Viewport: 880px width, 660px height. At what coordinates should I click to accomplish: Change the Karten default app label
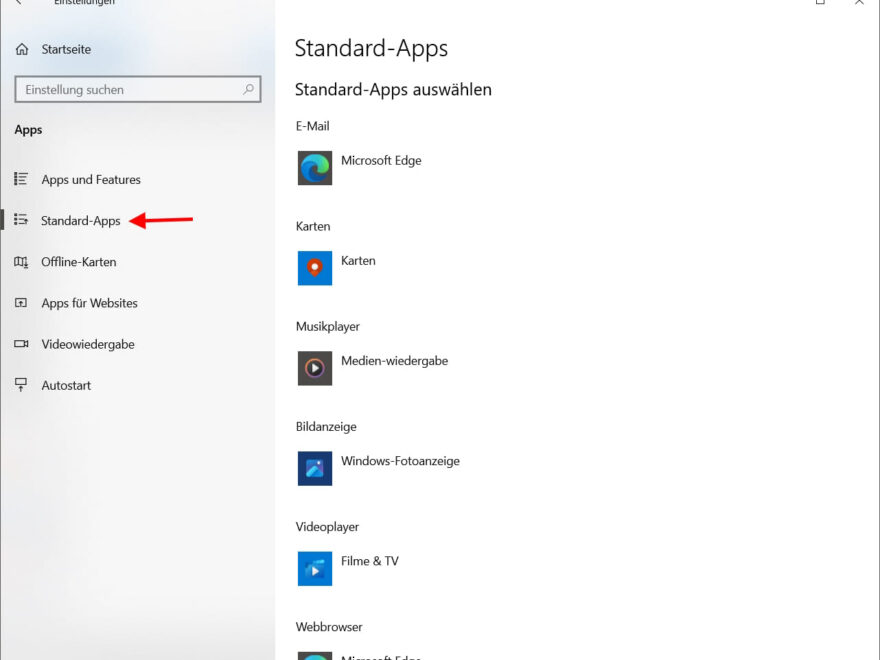point(359,261)
